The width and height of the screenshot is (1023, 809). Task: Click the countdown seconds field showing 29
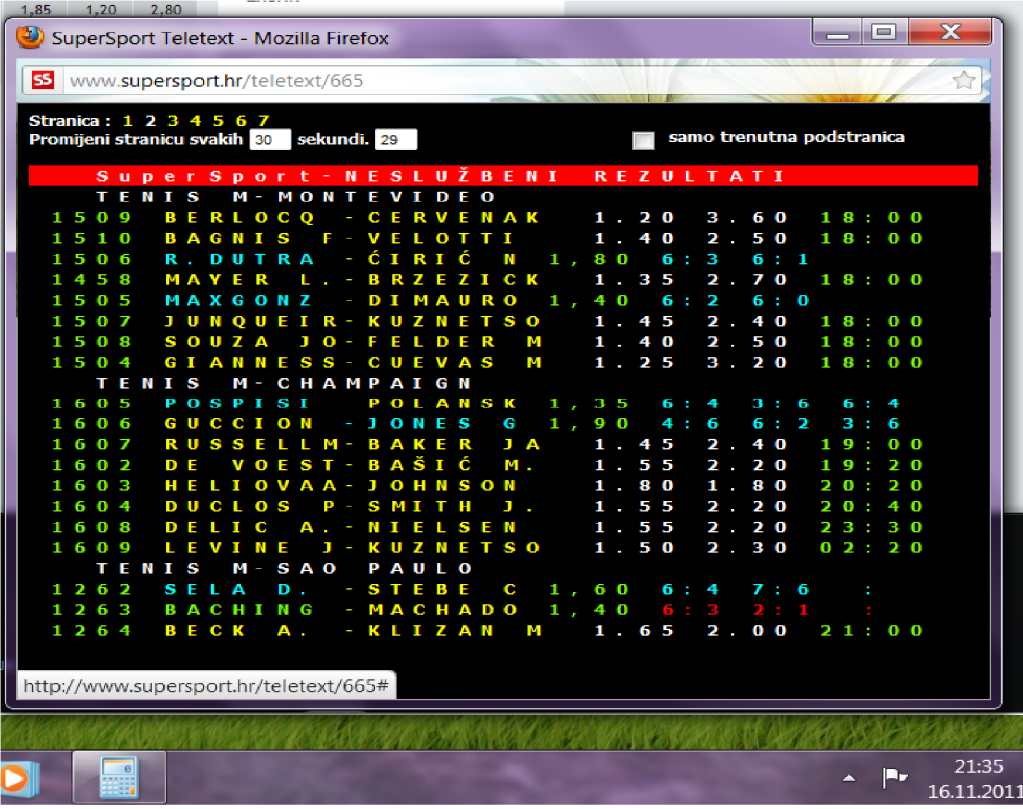tap(395, 139)
